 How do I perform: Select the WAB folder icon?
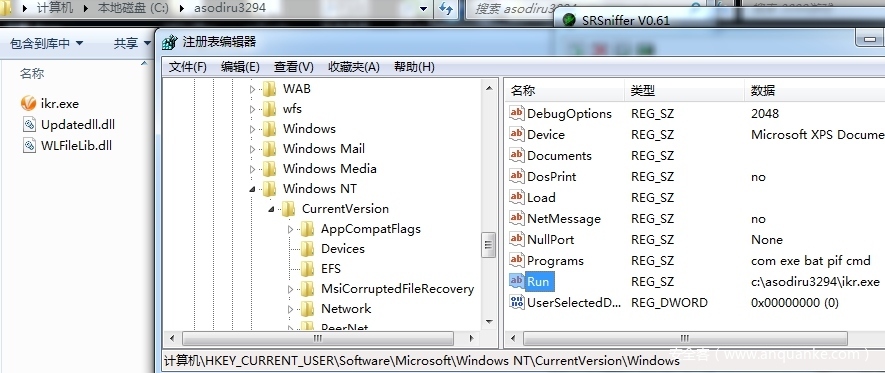coord(269,89)
